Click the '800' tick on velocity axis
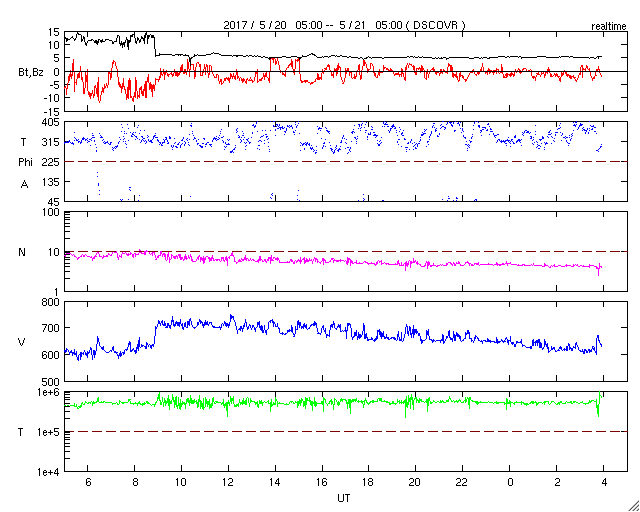The height and width of the screenshot is (512, 640). tap(53, 303)
